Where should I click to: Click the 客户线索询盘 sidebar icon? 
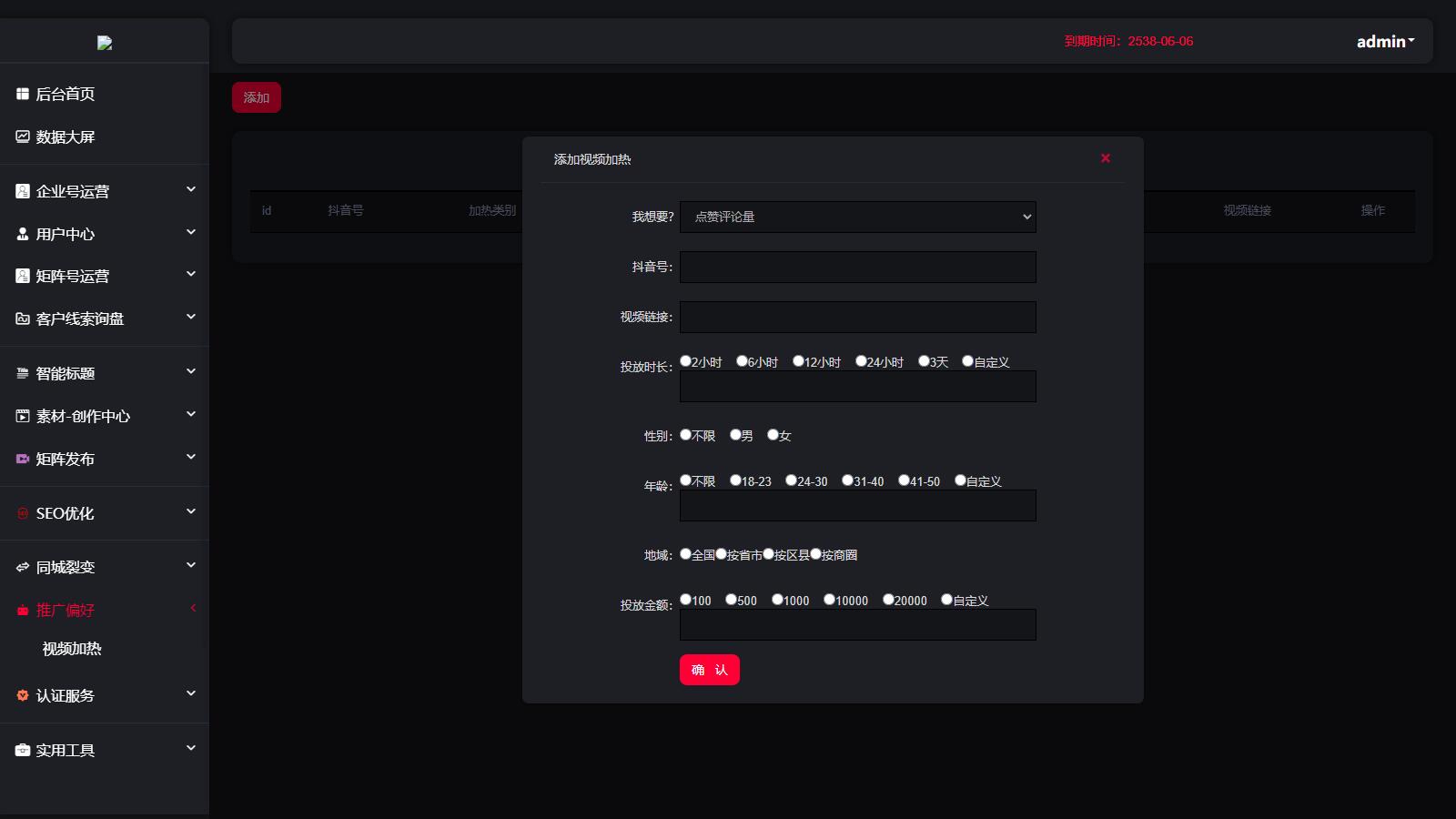(23, 318)
